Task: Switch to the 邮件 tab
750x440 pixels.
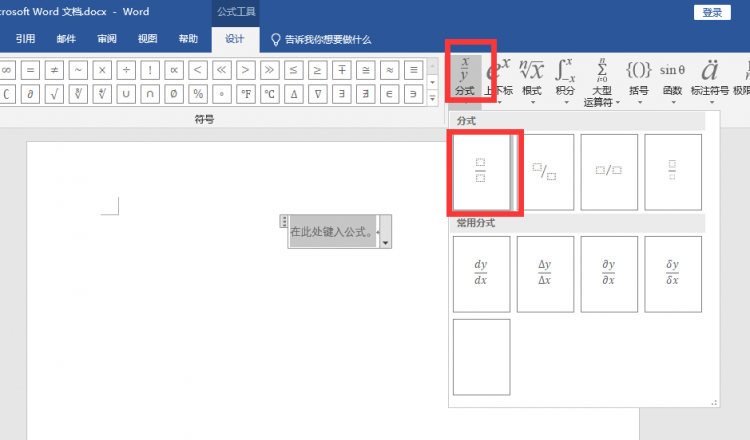Action: [66, 39]
